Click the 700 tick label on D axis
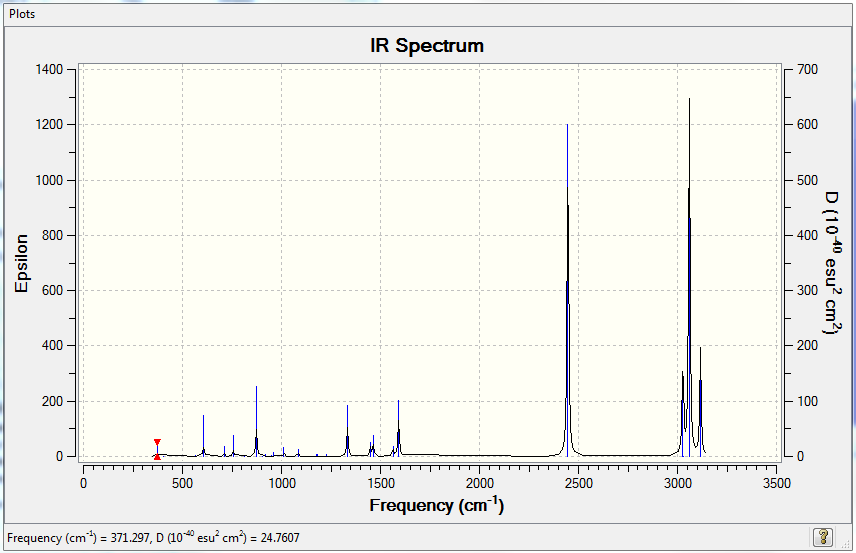Viewport: 856px width, 553px height. tap(807, 69)
